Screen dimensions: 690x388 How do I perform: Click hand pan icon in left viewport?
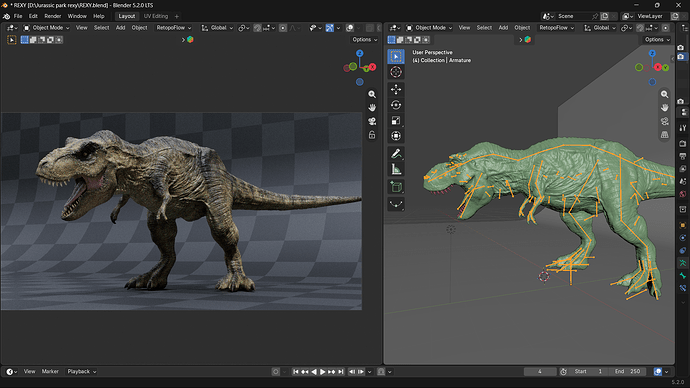[x=372, y=107]
